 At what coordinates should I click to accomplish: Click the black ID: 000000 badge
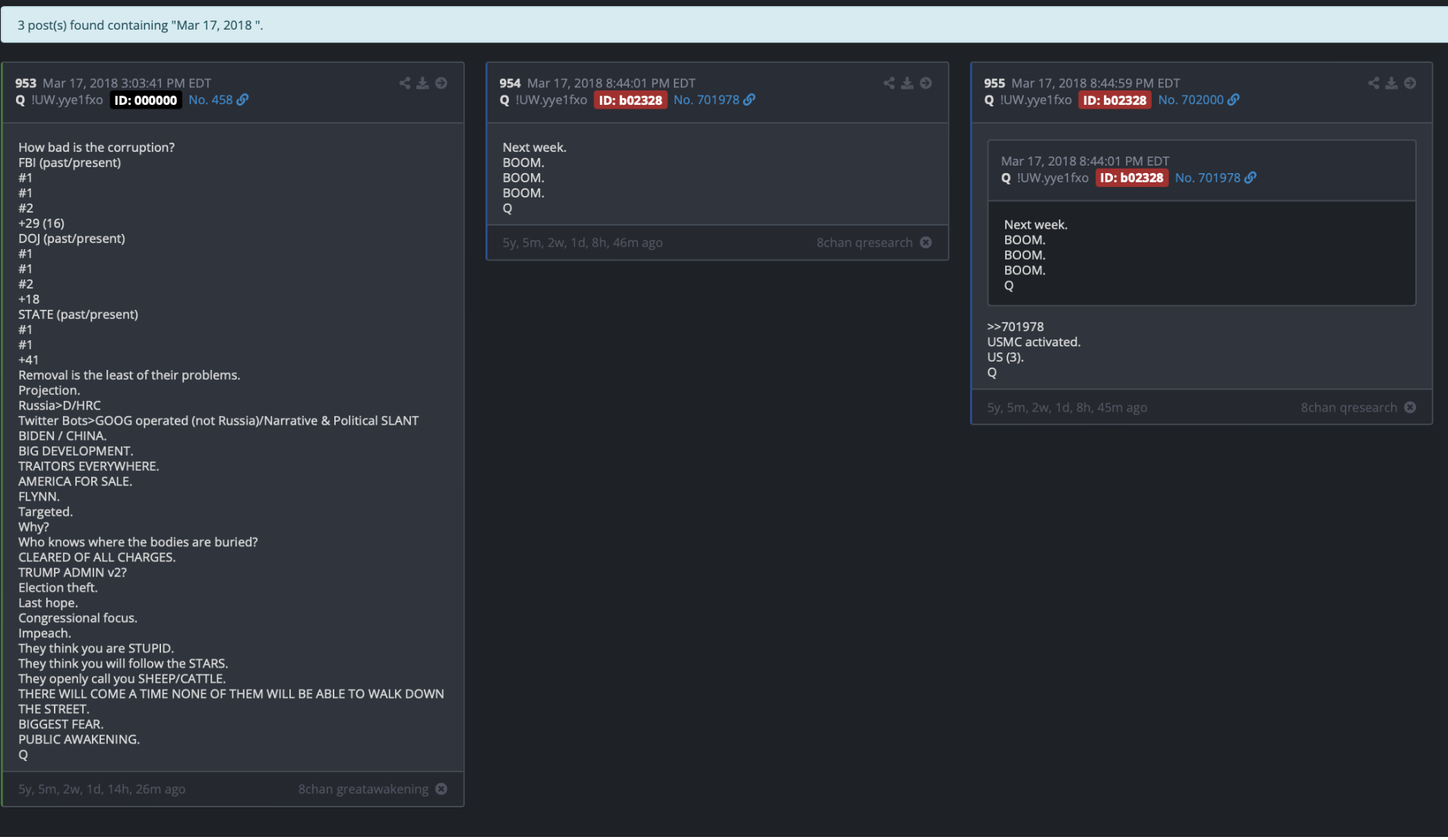[146, 99]
